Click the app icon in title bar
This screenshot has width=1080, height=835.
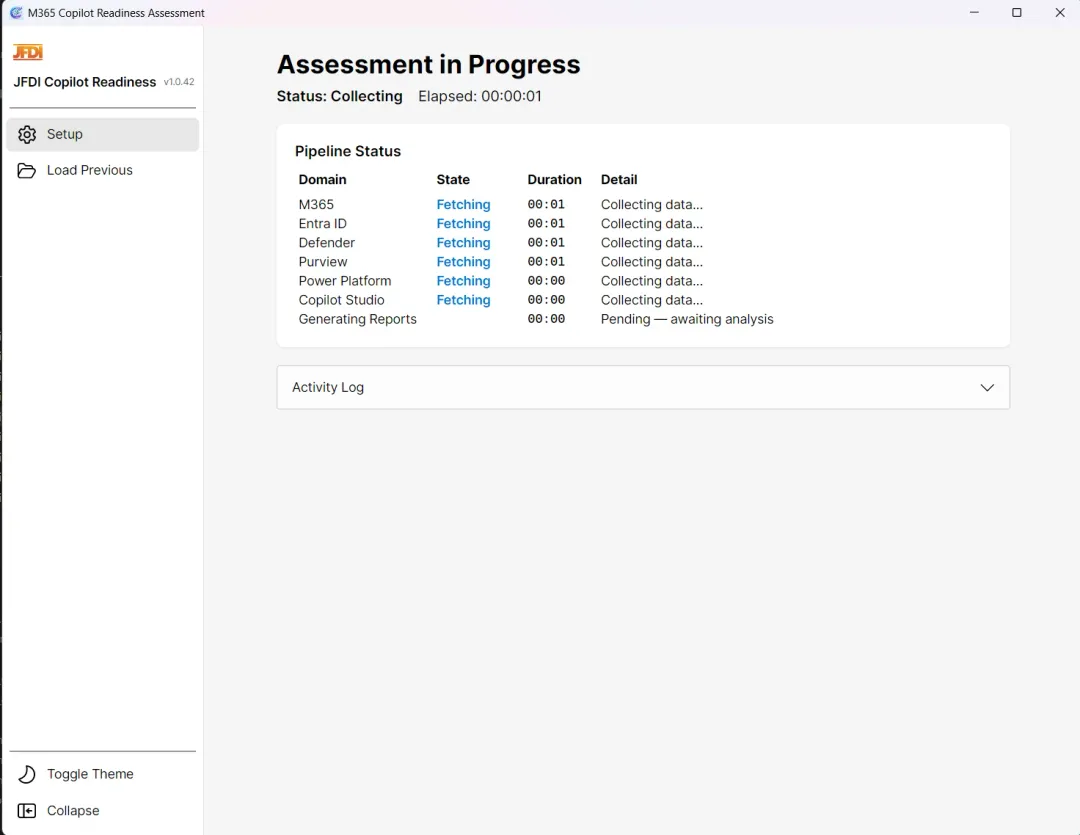[16, 12]
